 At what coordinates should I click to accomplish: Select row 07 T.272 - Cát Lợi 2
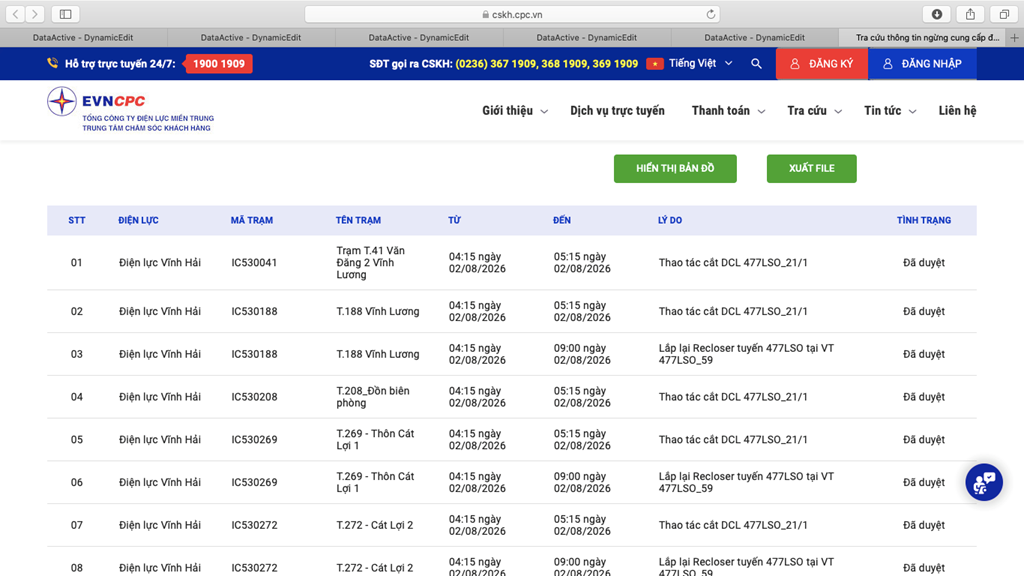tap(374, 525)
